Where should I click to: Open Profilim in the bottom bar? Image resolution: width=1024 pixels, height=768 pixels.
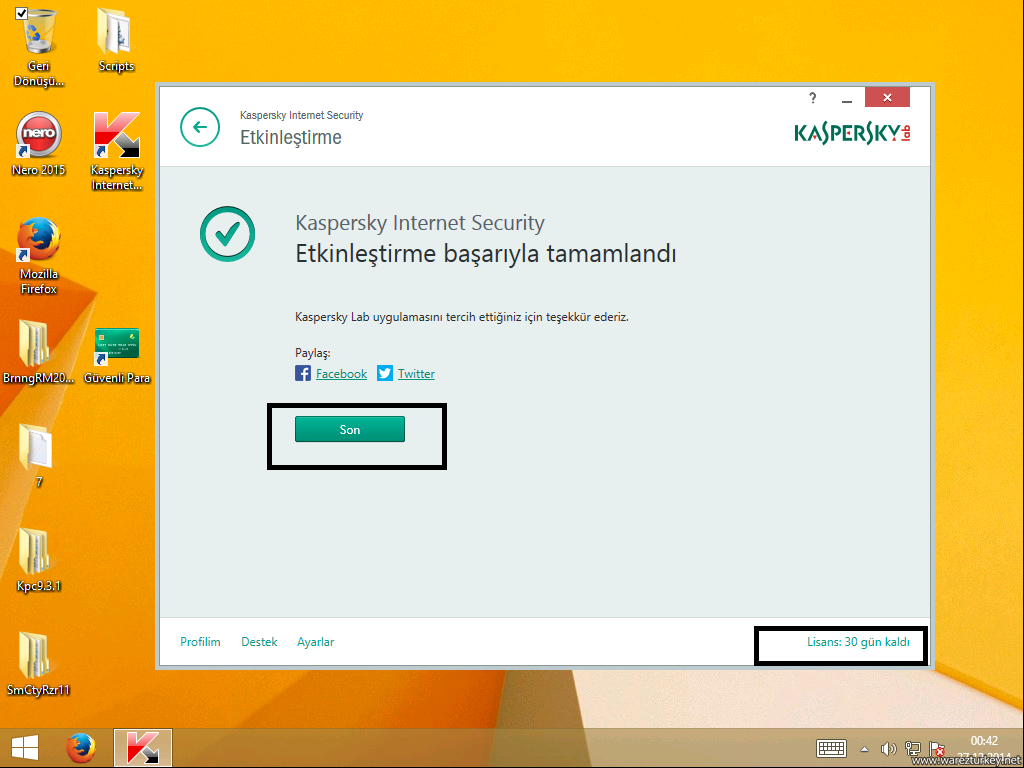pos(200,642)
